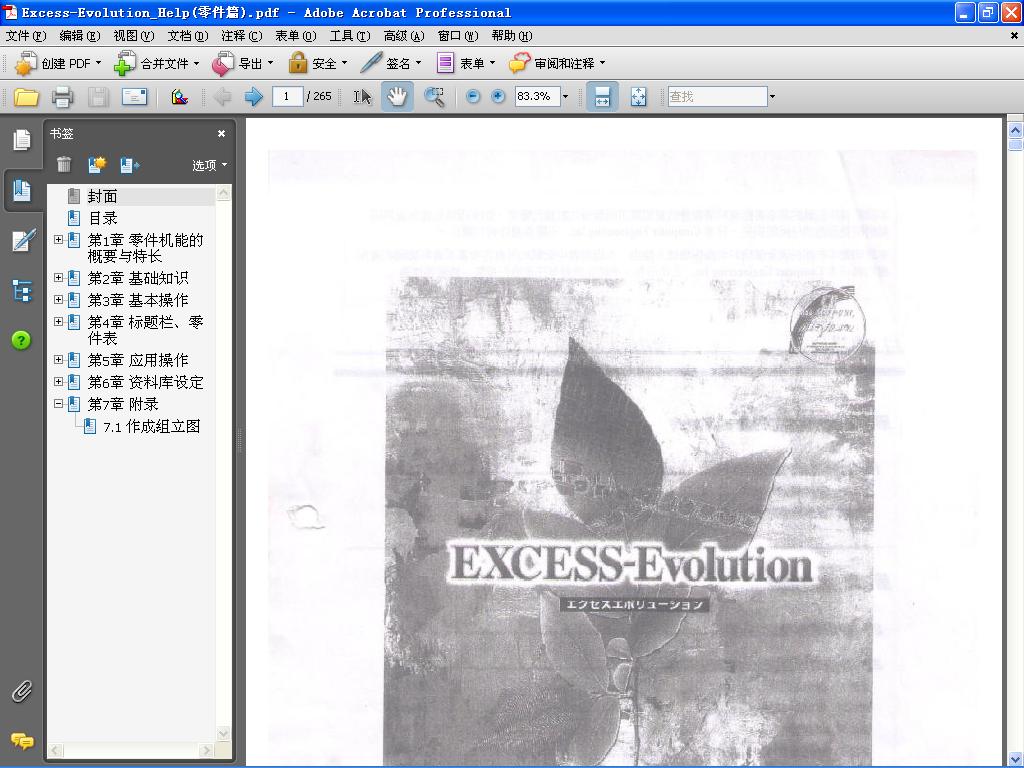This screenshot has width=1024, height=768.
Task: Go to previous page arrow
Action: coord(223,97)
